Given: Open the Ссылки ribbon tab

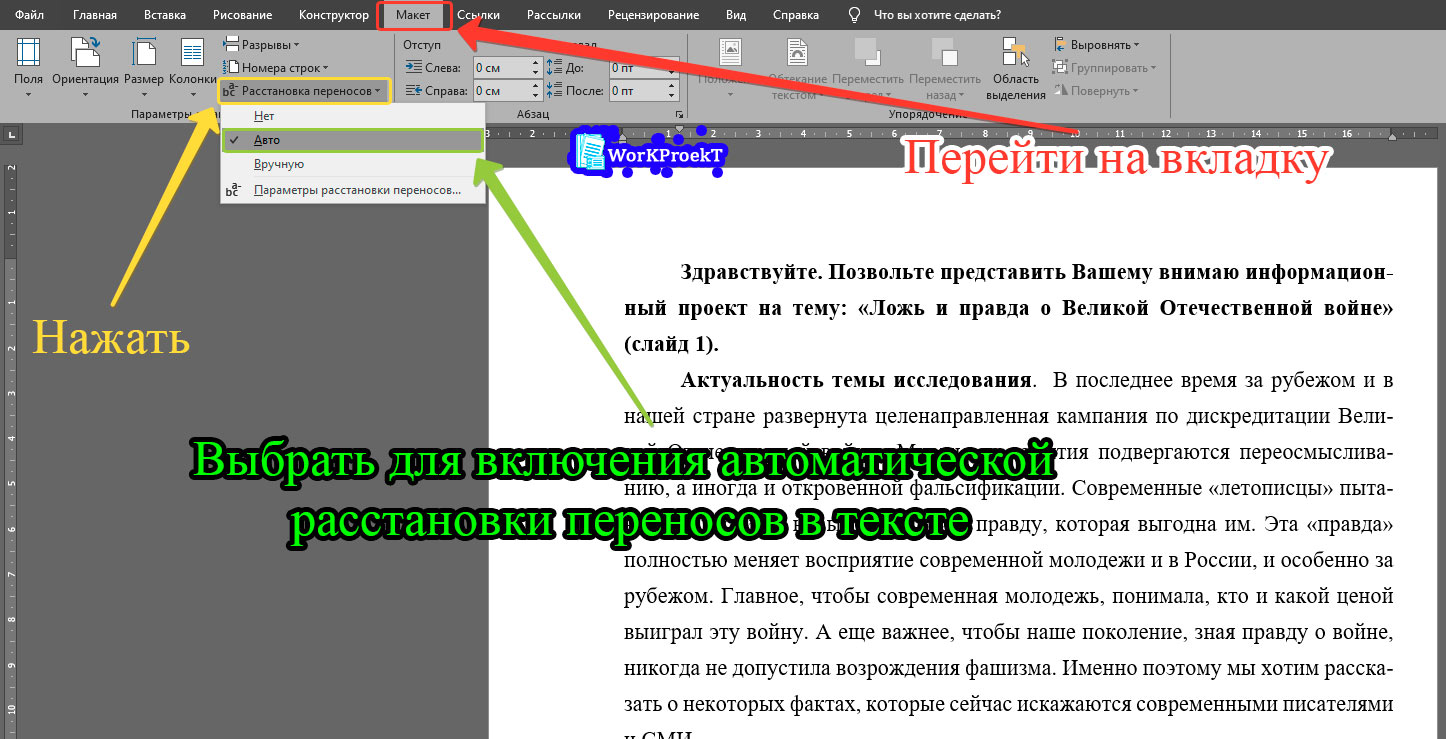Looking at the screenshot, I should [x=478, y=14].
